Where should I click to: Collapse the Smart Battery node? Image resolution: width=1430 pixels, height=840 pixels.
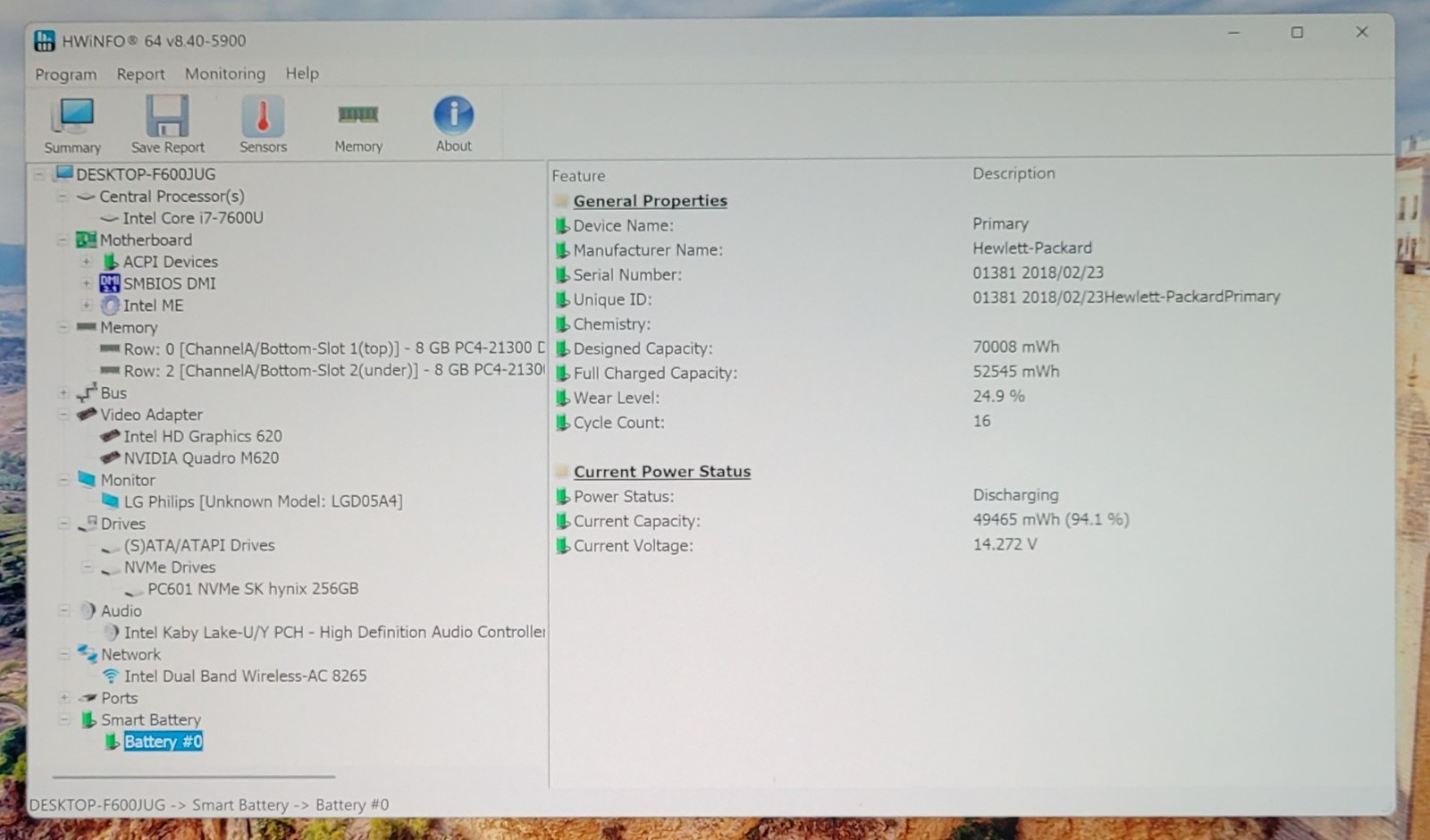point(64,719)
